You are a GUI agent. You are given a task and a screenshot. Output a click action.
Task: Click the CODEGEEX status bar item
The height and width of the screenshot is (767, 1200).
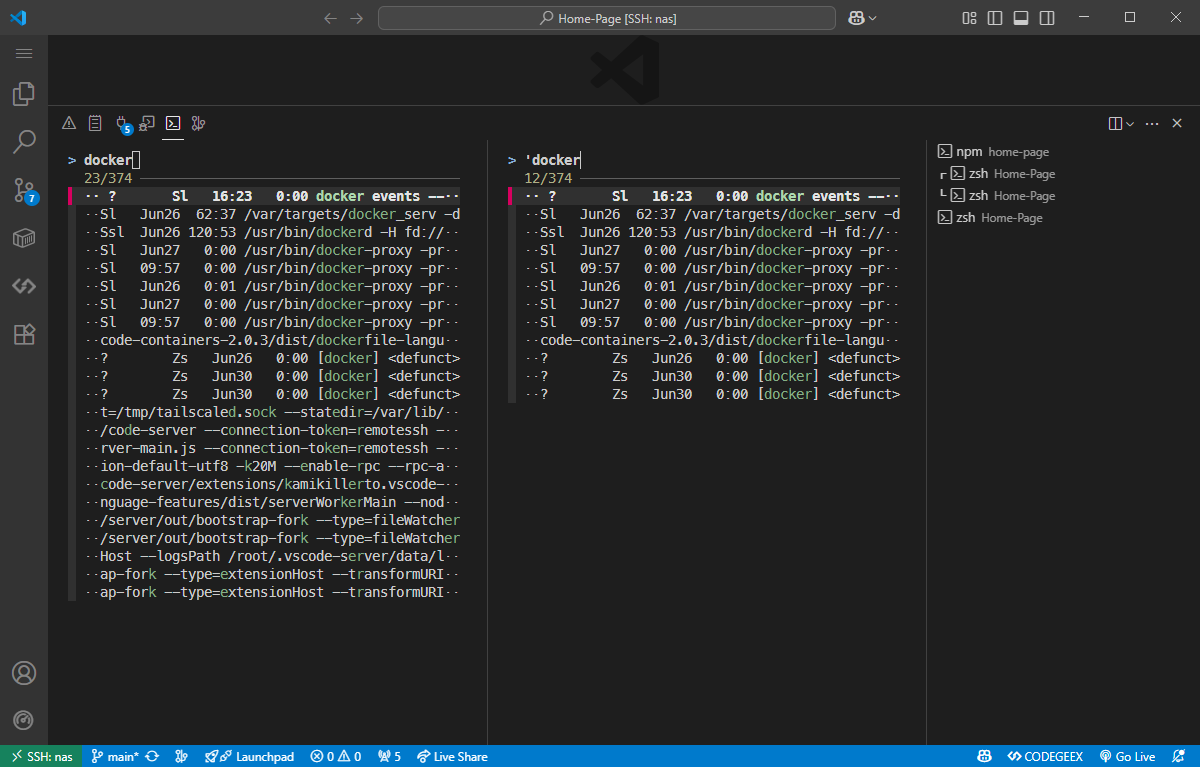click(x=1046, y=756)
